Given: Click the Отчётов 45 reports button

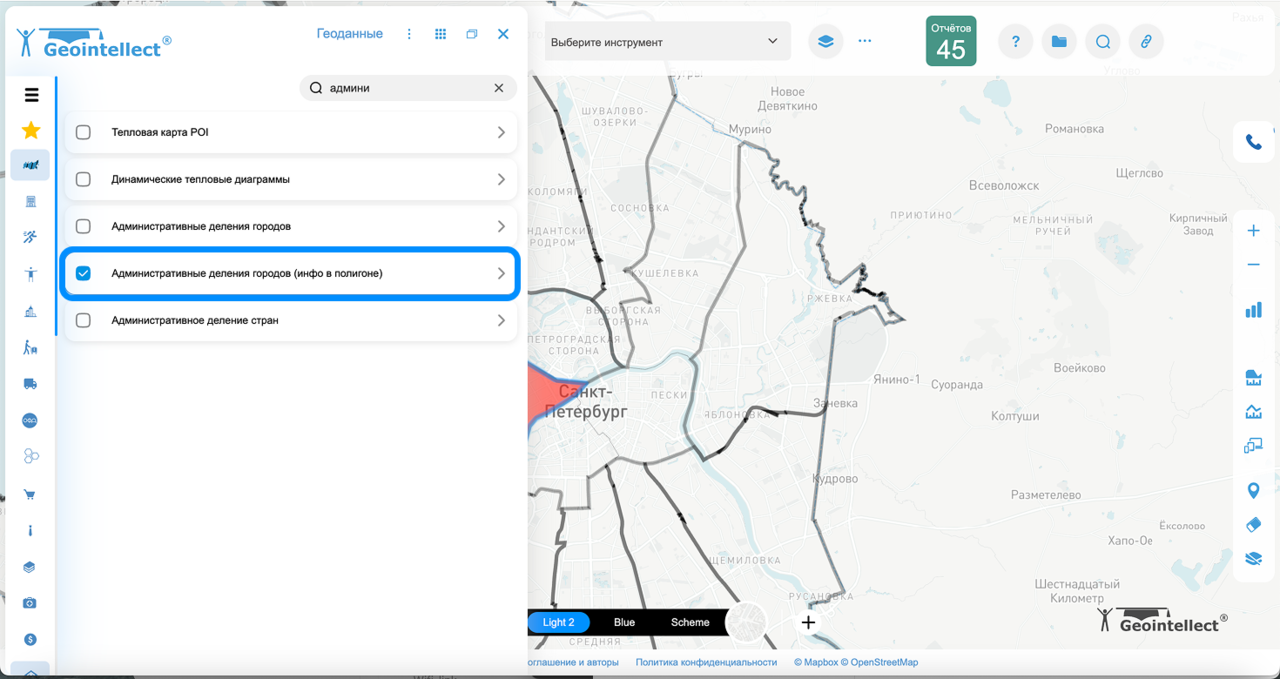Looking at the screenshot, I should click(950, 42).
